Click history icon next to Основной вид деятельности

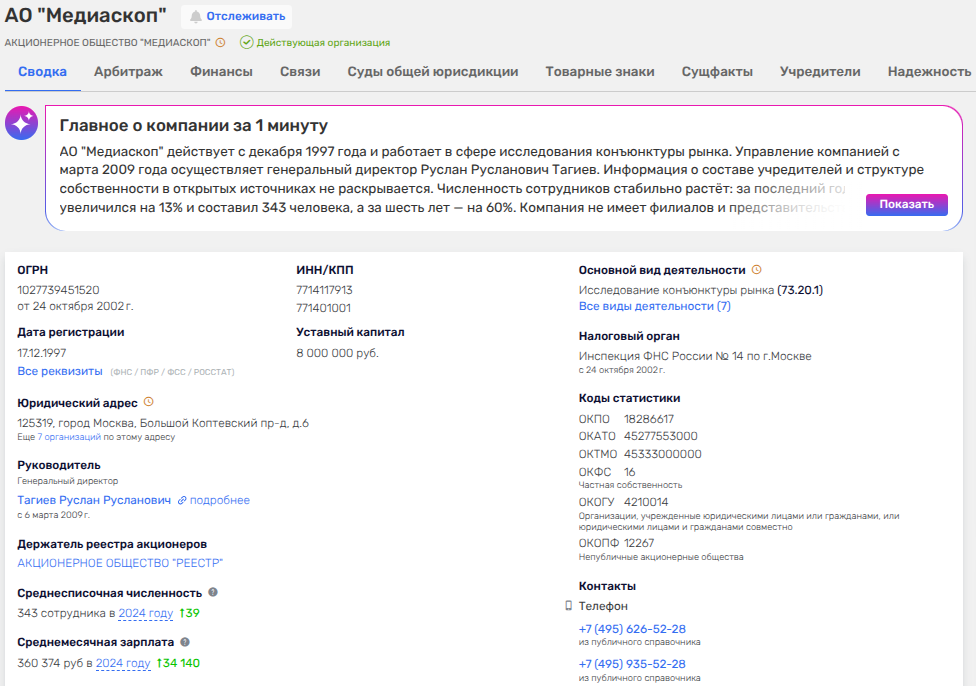click(x=757, y=270)
